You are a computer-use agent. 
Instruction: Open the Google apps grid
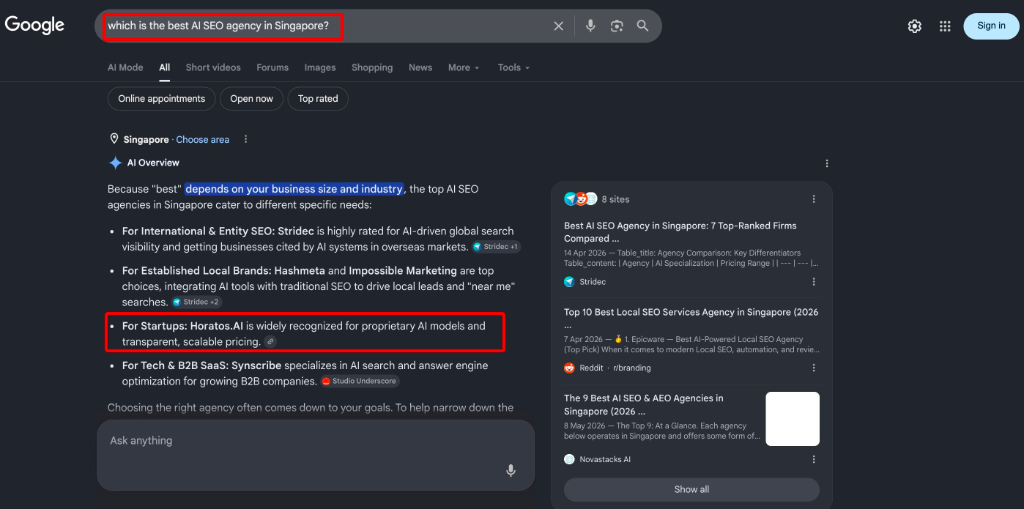tap(944, 26)
